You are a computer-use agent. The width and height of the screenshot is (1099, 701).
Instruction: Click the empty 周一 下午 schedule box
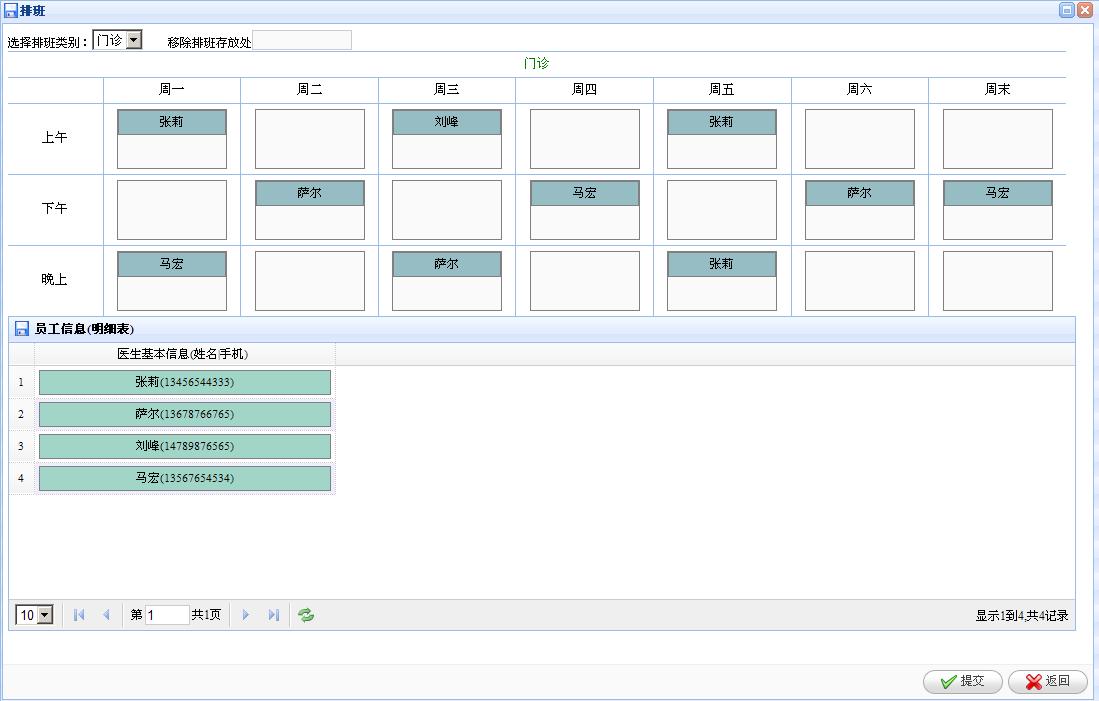click(172, 210)
